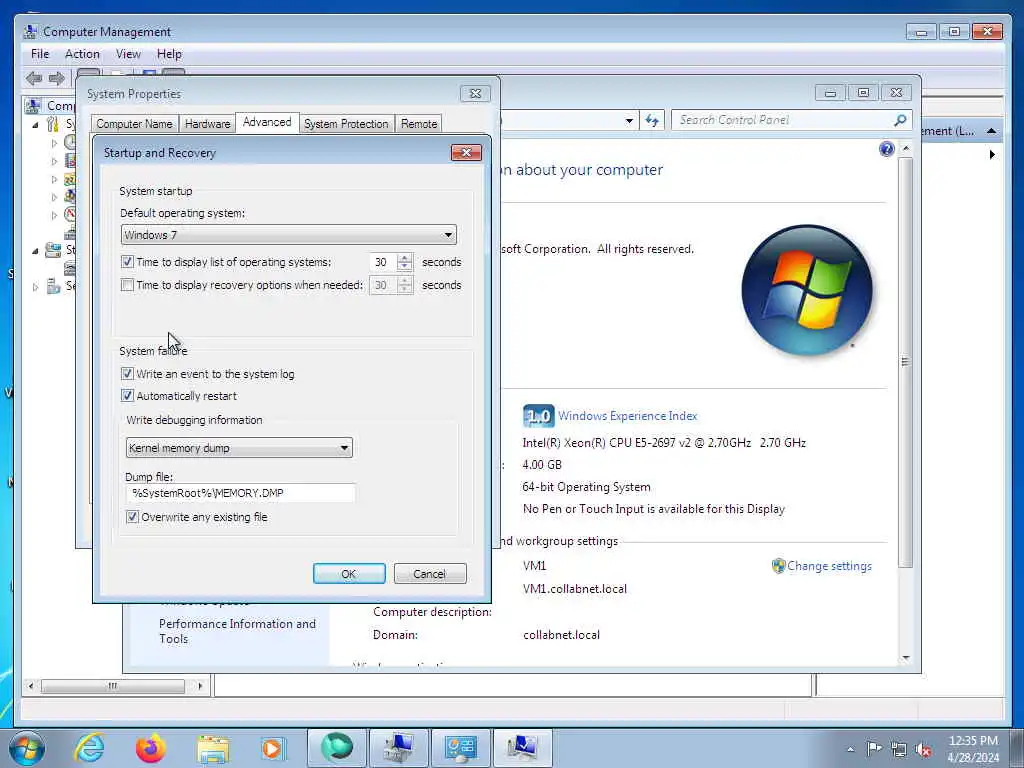Click the Control Panel vertical scrollbar thumb

pos(904,361)
